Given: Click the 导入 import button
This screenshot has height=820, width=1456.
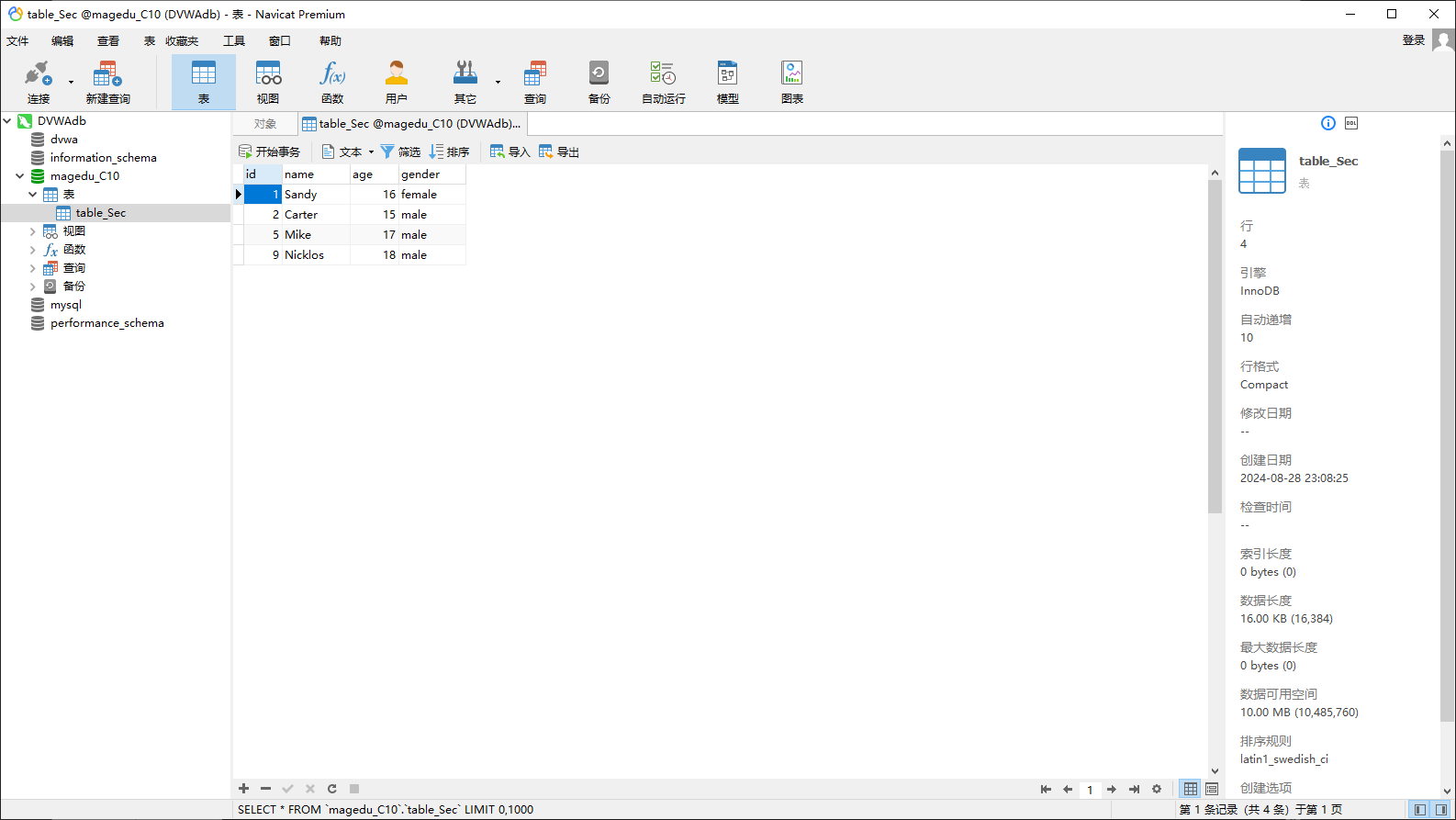Looking at the screenshot, I should pyautogui.click(x=510, y=152).
